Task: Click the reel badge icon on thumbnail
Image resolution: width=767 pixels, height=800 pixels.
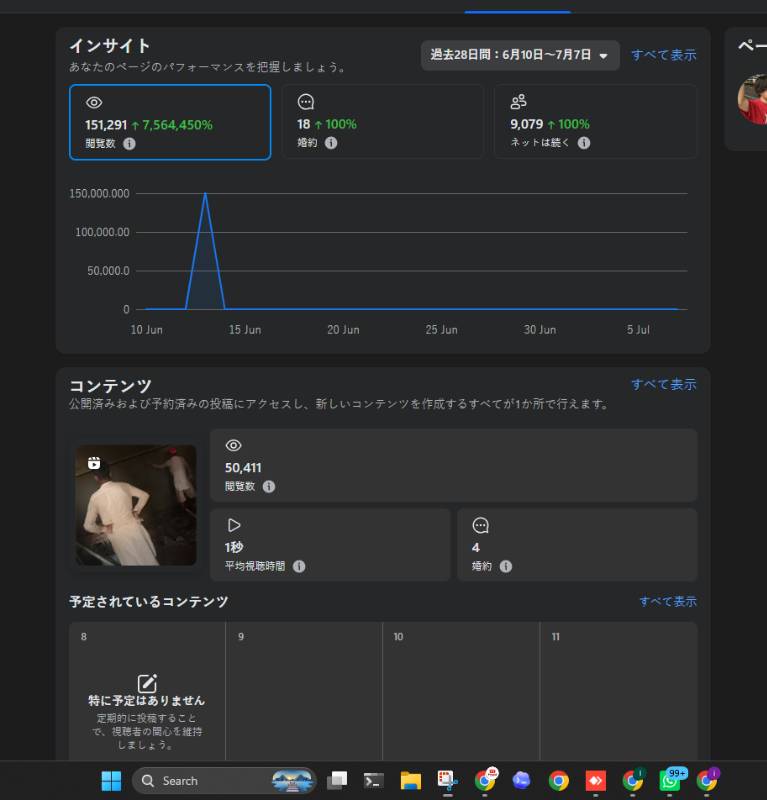Action: pyautogui.click(x=94, y=463)
